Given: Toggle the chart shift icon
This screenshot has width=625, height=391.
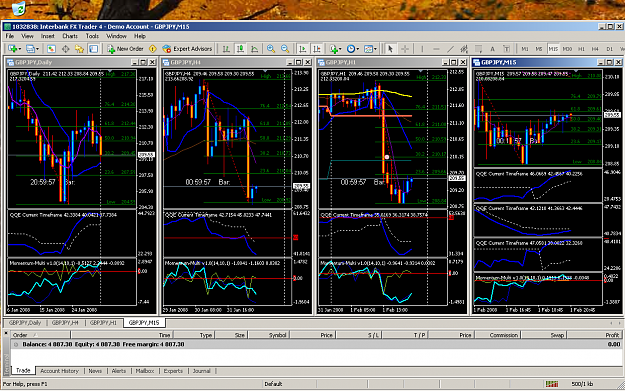Looking at the screenshot, I should pyautogui.click(x=317, y=49).
